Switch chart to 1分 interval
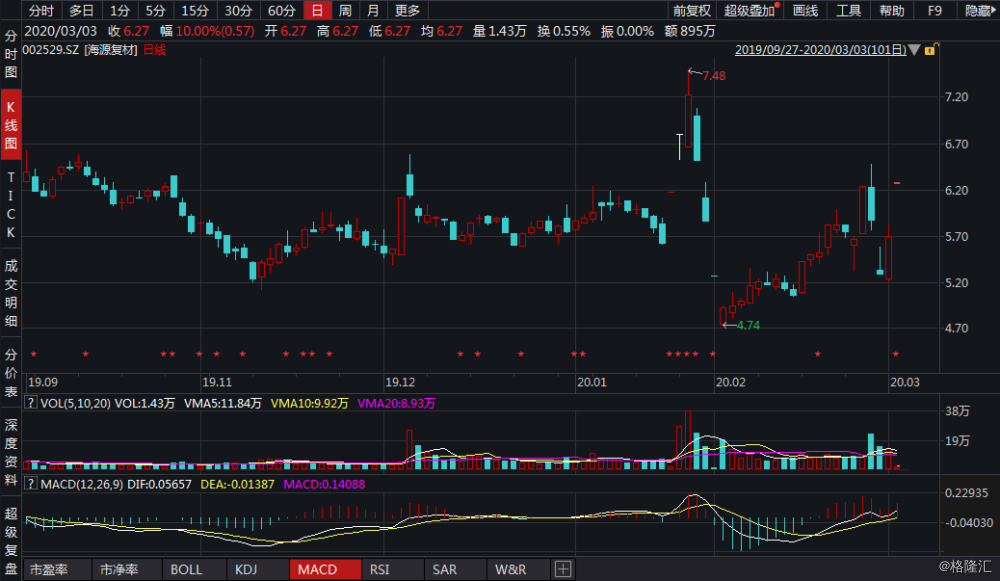The height and width of the screenshot is (581, 1000). (x=120, y=10)
